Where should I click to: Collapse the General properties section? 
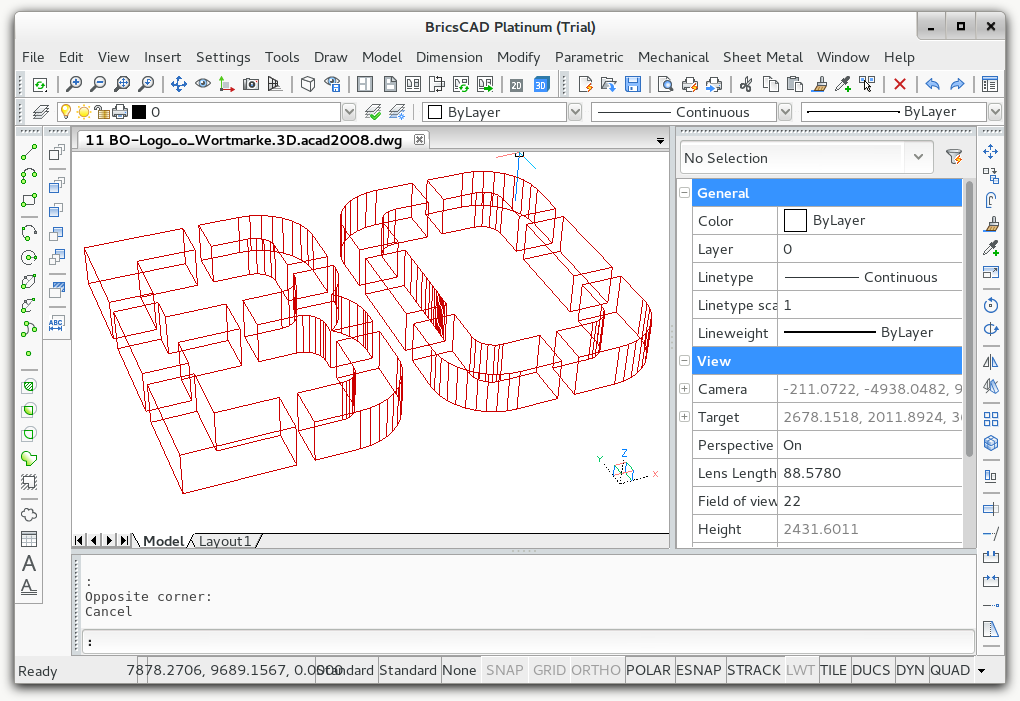(x=685, y=193)
